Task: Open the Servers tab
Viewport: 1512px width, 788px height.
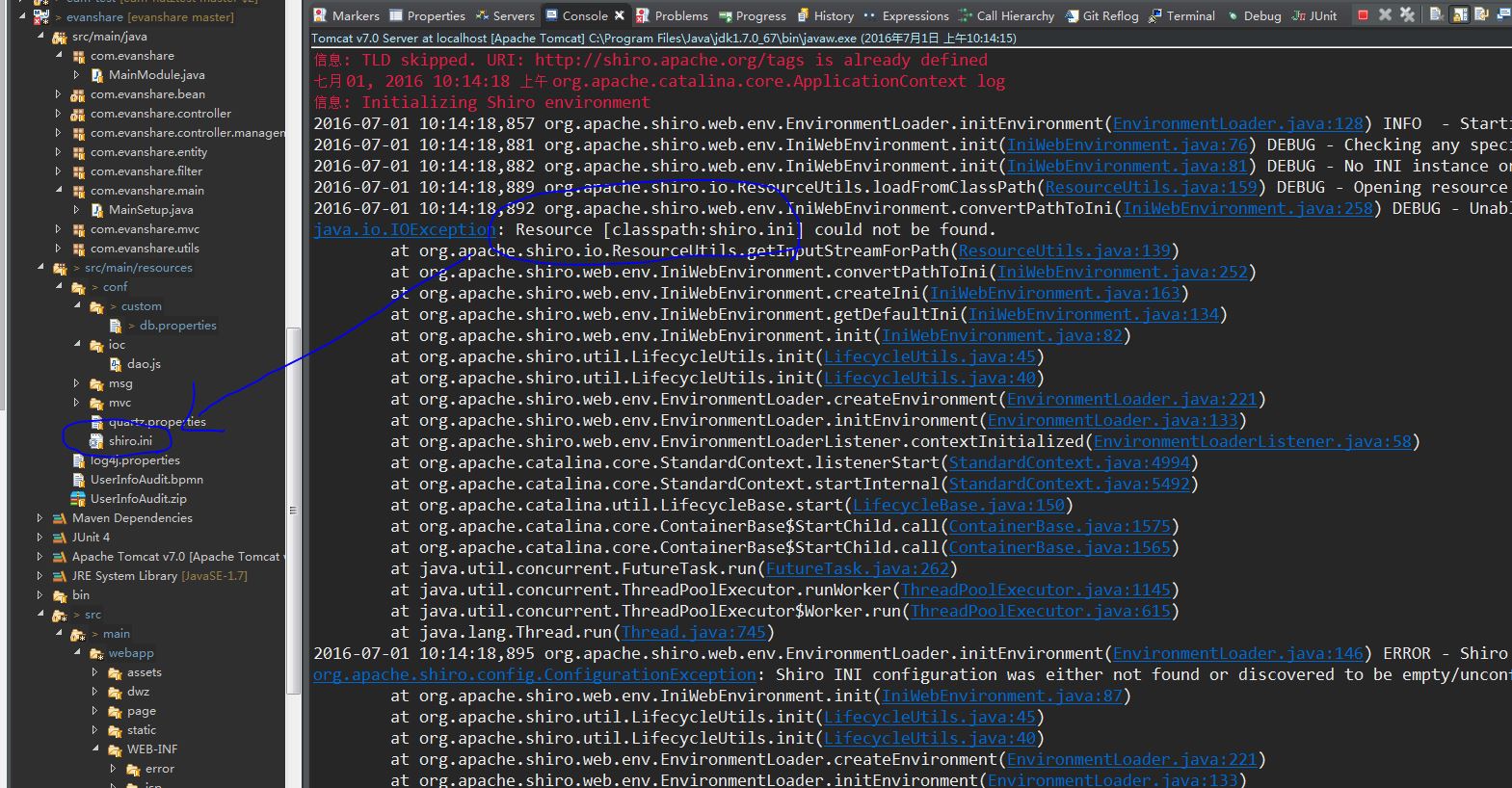Action: point(504,15)
